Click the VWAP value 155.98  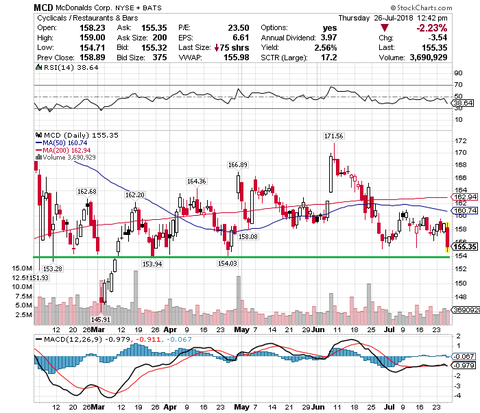click(236, 58)
